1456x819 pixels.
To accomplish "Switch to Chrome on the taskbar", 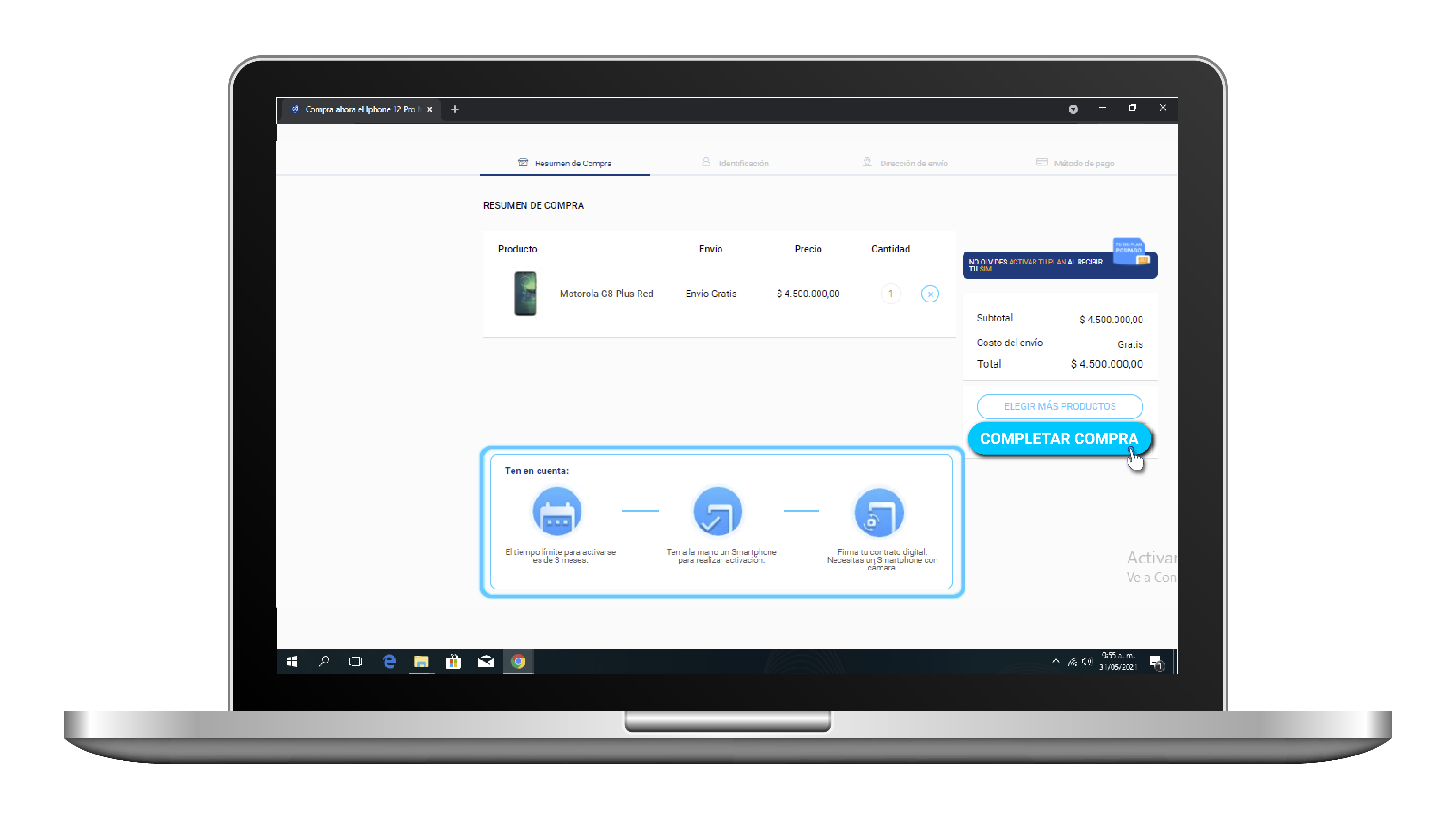I will pos(518,661).
